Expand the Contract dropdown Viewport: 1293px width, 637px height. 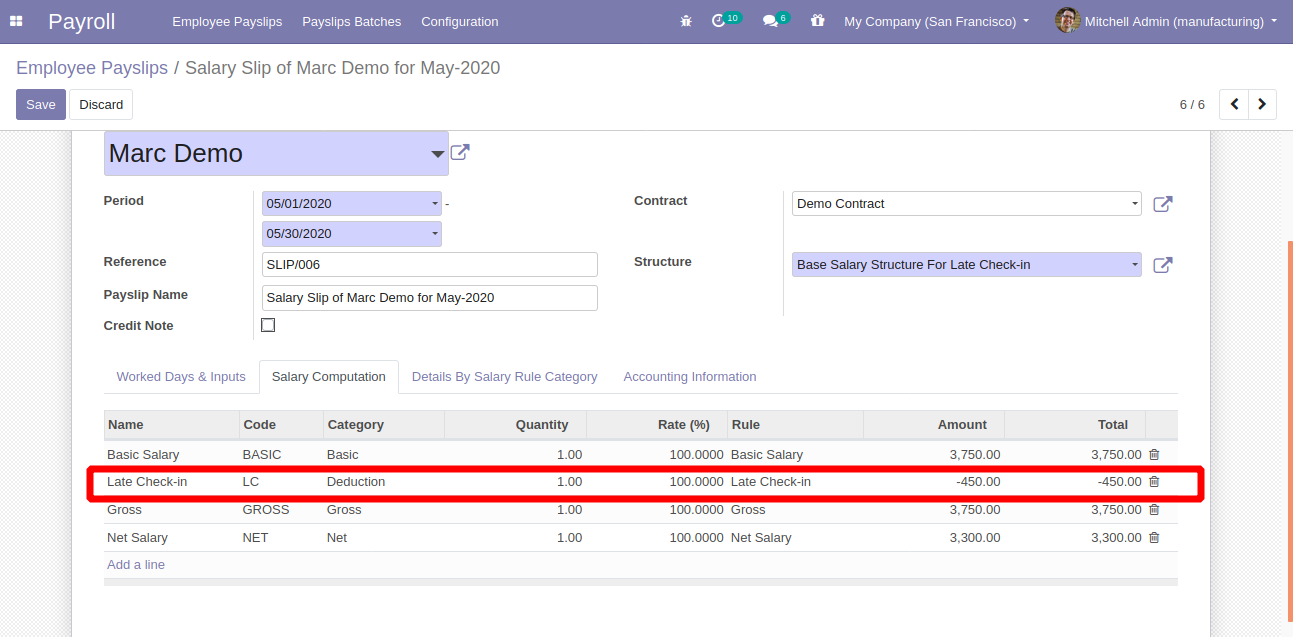coord(1135,204)
